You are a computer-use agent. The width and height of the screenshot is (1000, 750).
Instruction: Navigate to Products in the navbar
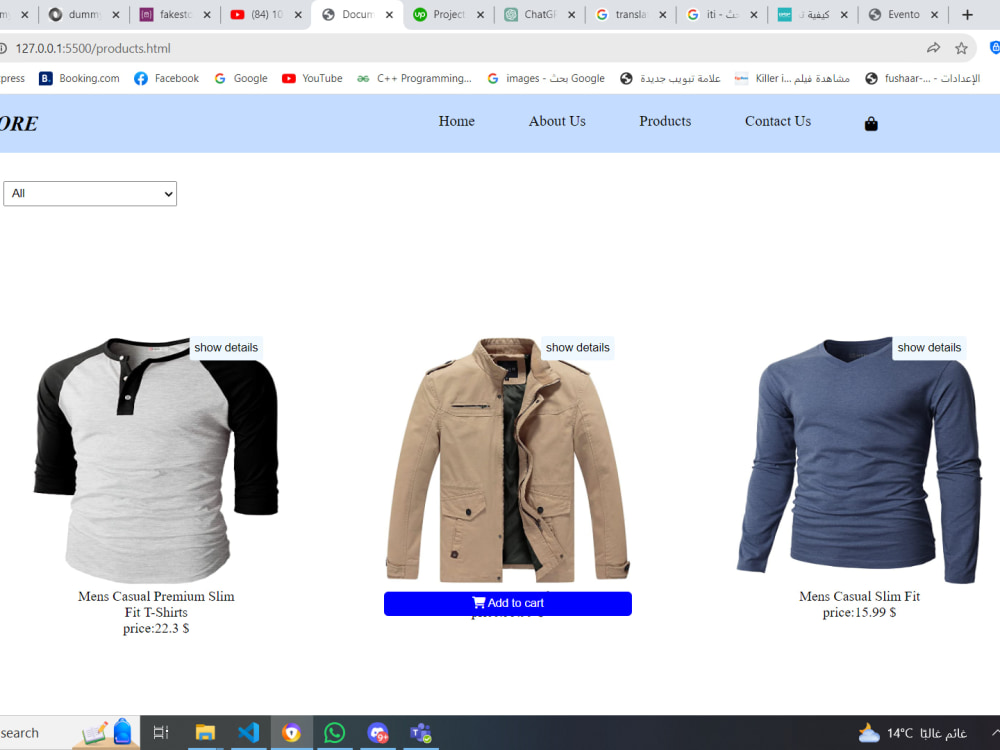(665, 121)
